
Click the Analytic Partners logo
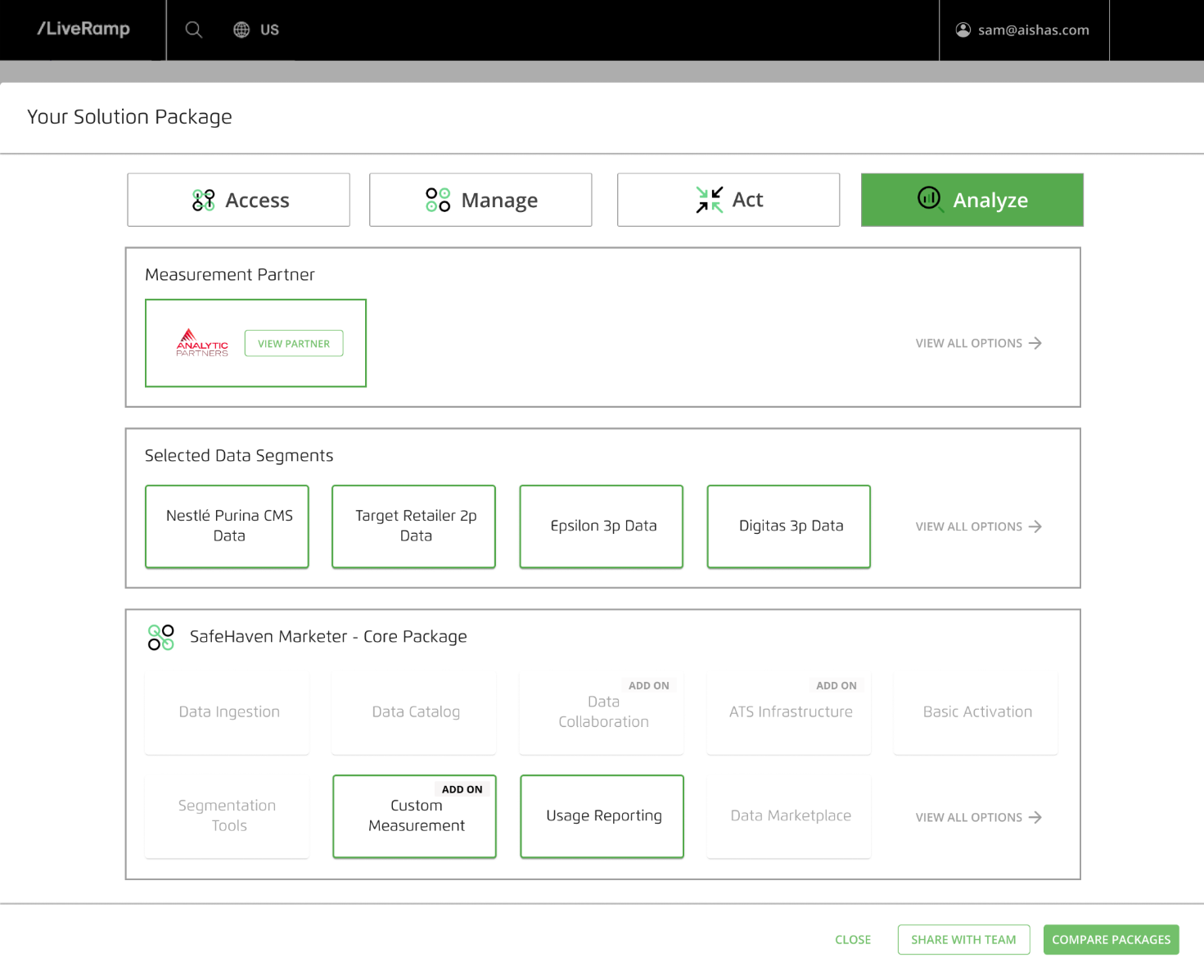tap(202, 342)
